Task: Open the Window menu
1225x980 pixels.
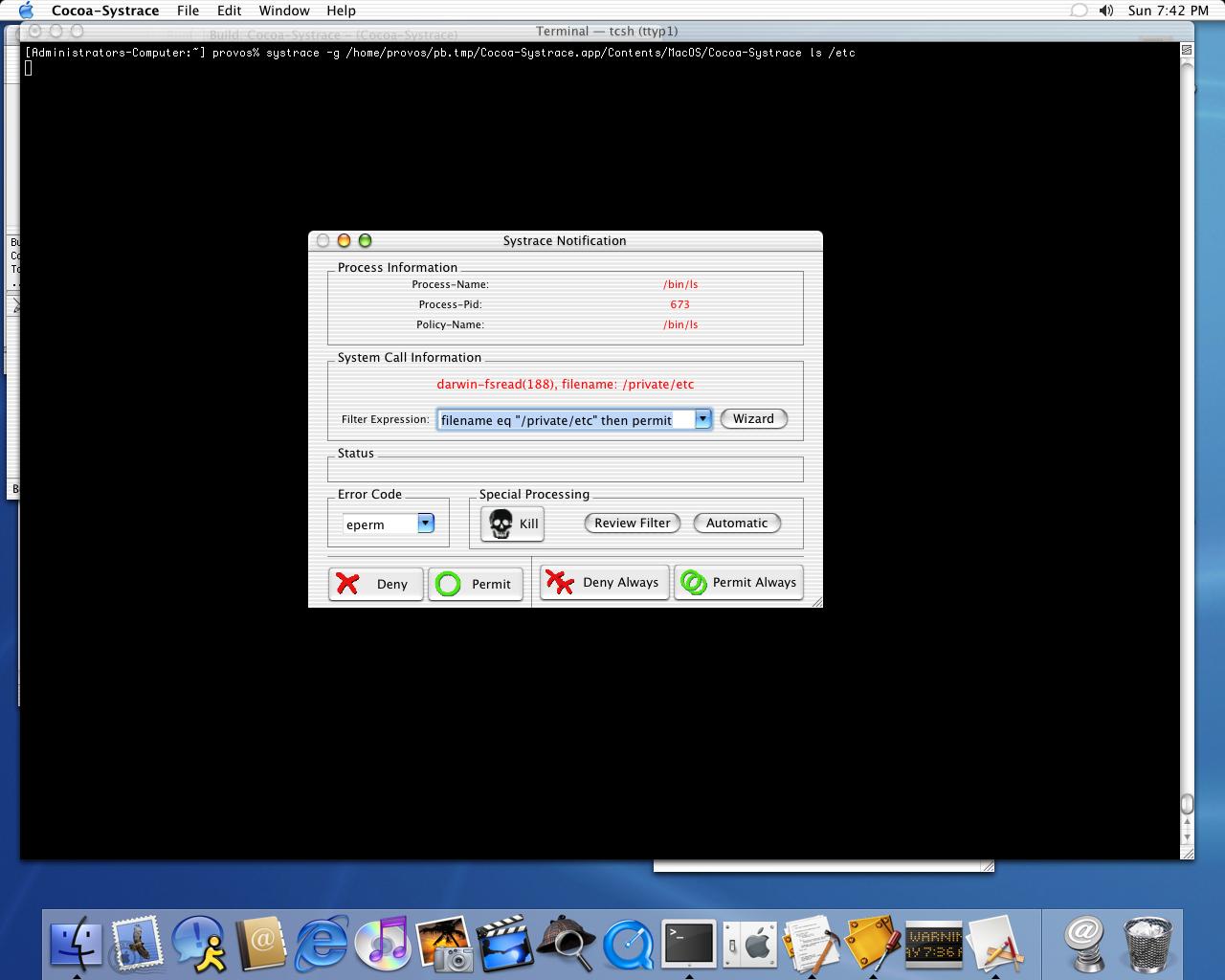Action: coord(284,11)
